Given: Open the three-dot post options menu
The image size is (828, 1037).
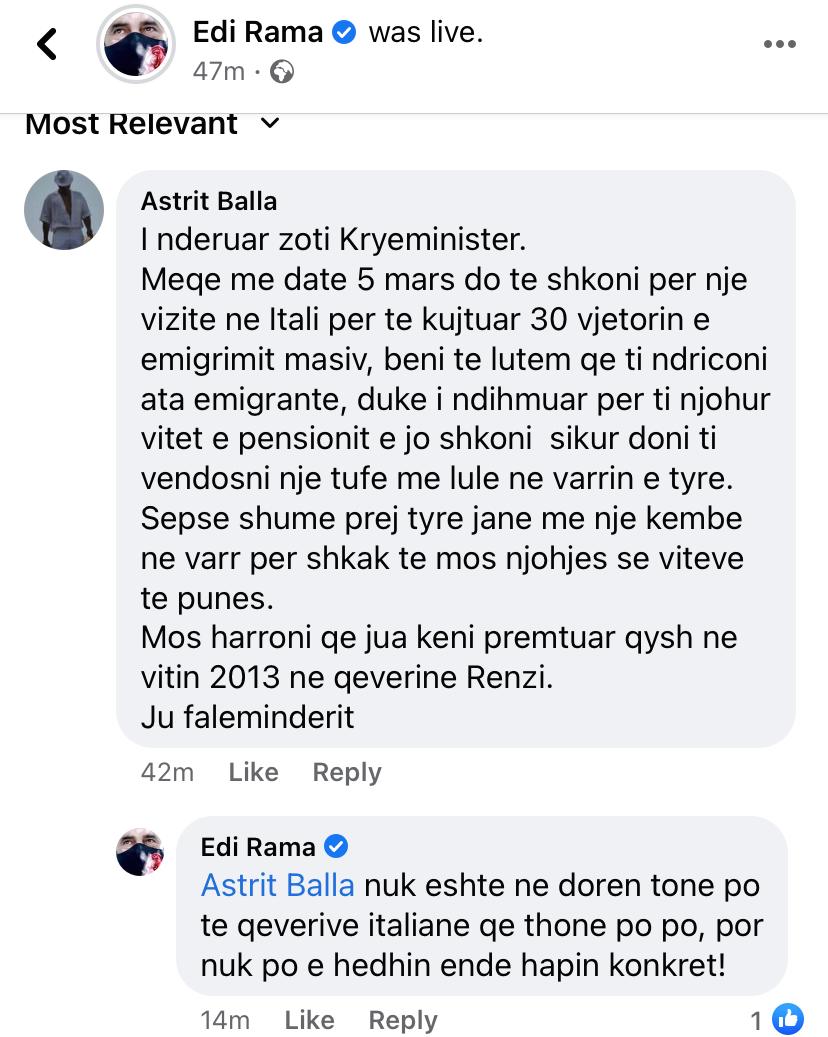Looking at the screenshot, I should (x=779, y=45).
